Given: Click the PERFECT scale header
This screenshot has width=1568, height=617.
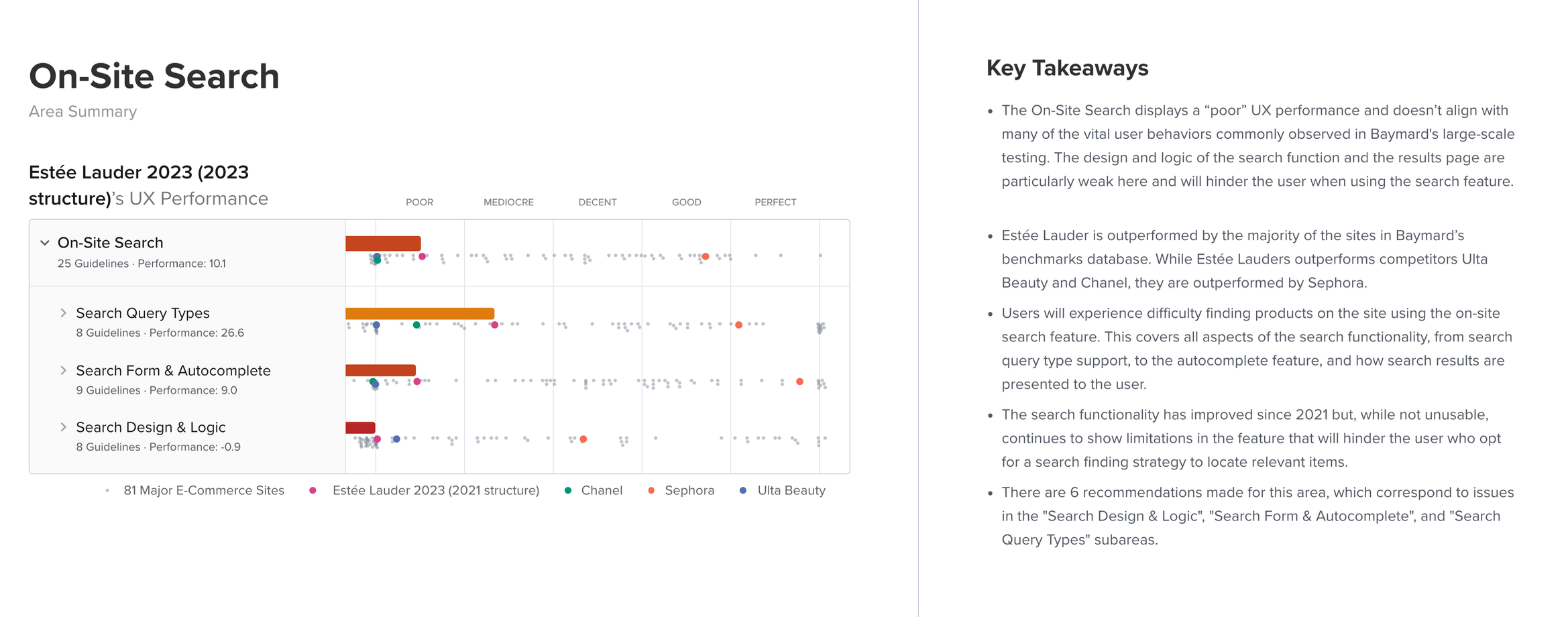Looking at the screenshot, I should [x=776, y=202].
